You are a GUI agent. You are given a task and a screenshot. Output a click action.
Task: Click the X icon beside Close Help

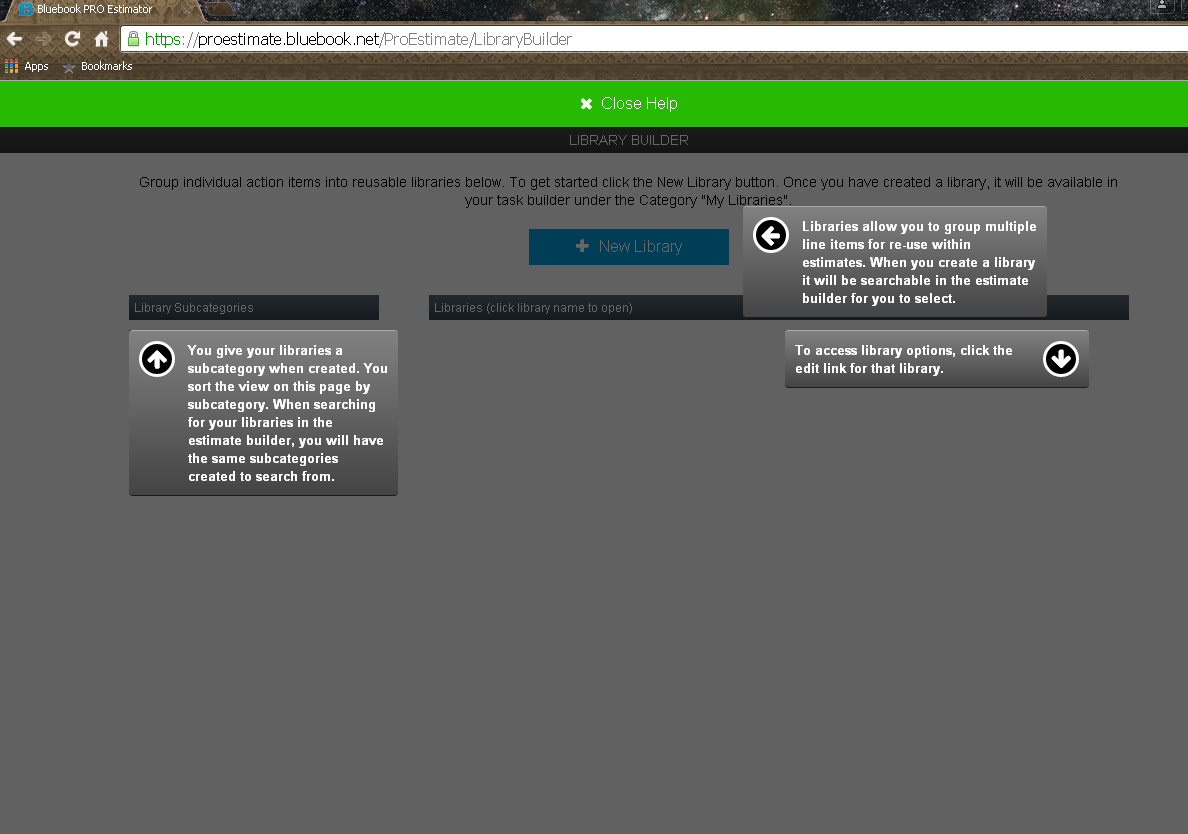586,104
